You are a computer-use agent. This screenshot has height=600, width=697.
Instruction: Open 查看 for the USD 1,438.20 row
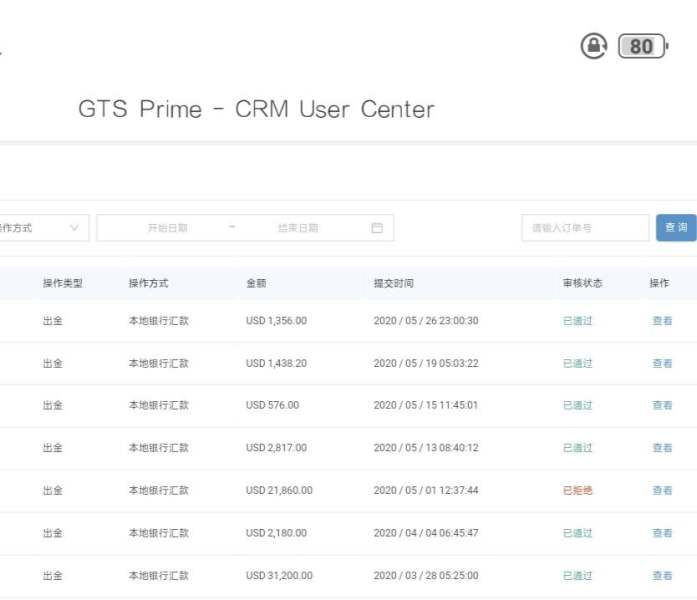coord(662,364)
